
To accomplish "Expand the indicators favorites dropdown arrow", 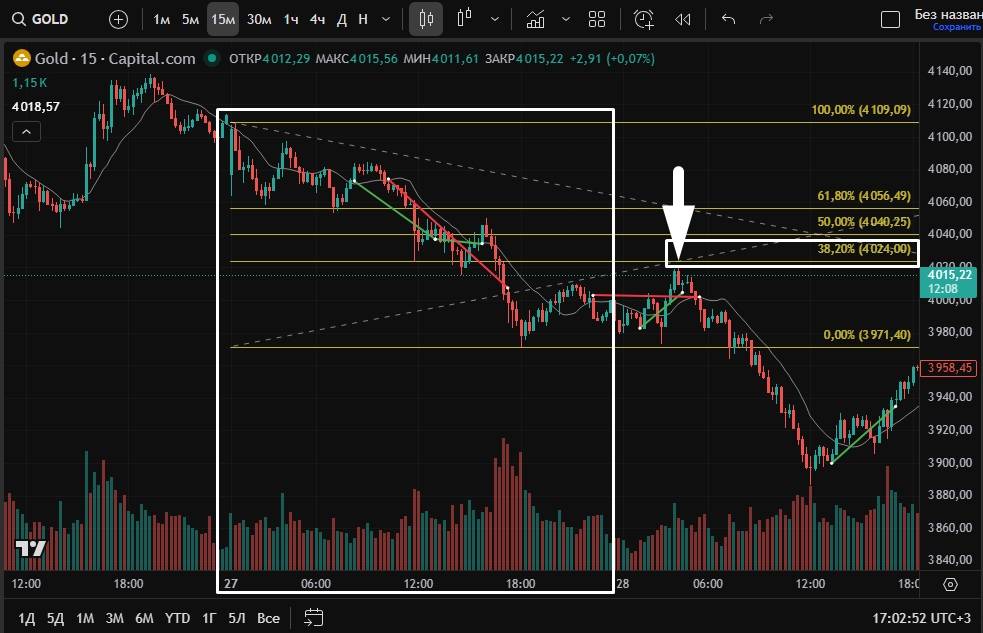I will point(566,19).
